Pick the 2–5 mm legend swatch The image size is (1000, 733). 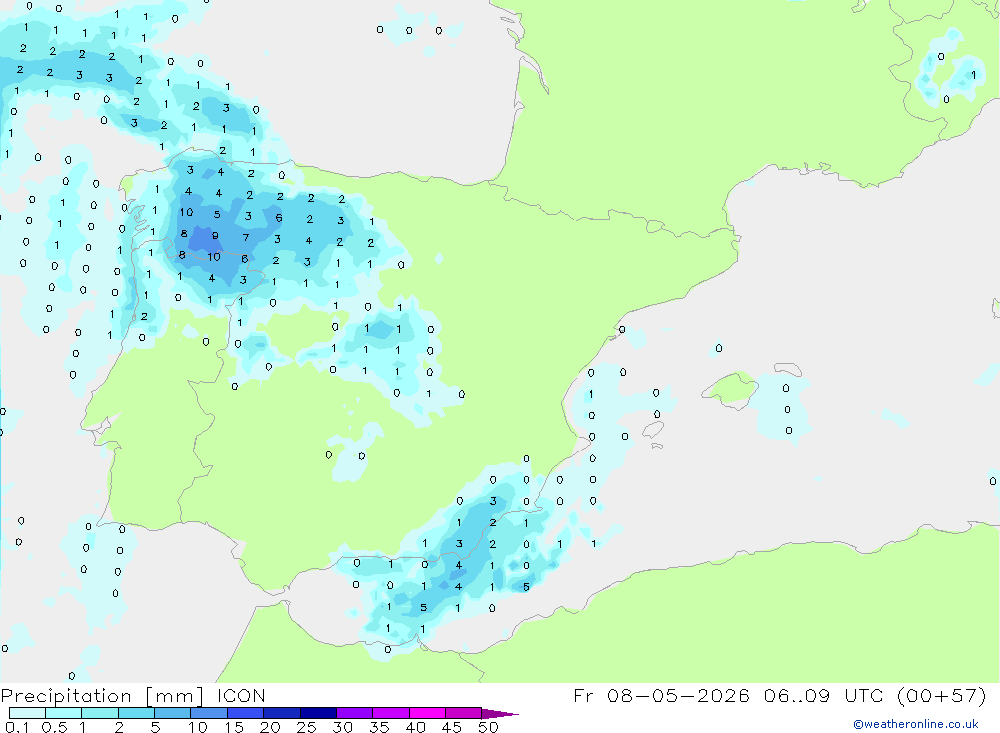pyautogui.click(x=136, y=713)
